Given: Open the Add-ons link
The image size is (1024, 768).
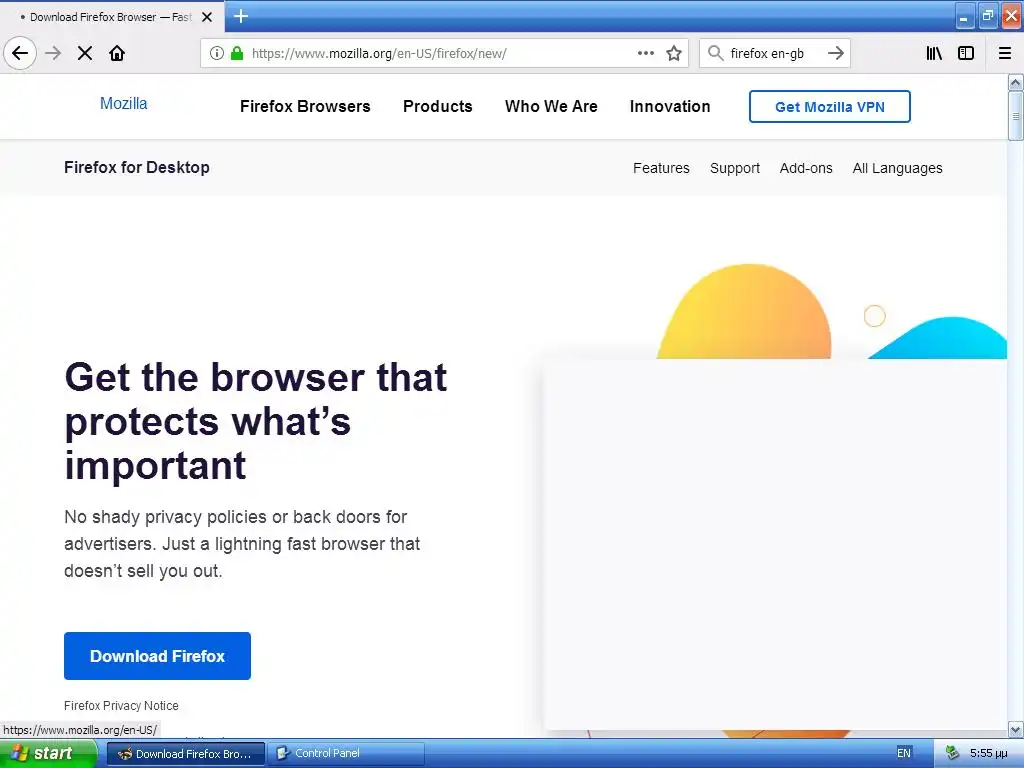Looking at the screenshot, I should (806, 168).
